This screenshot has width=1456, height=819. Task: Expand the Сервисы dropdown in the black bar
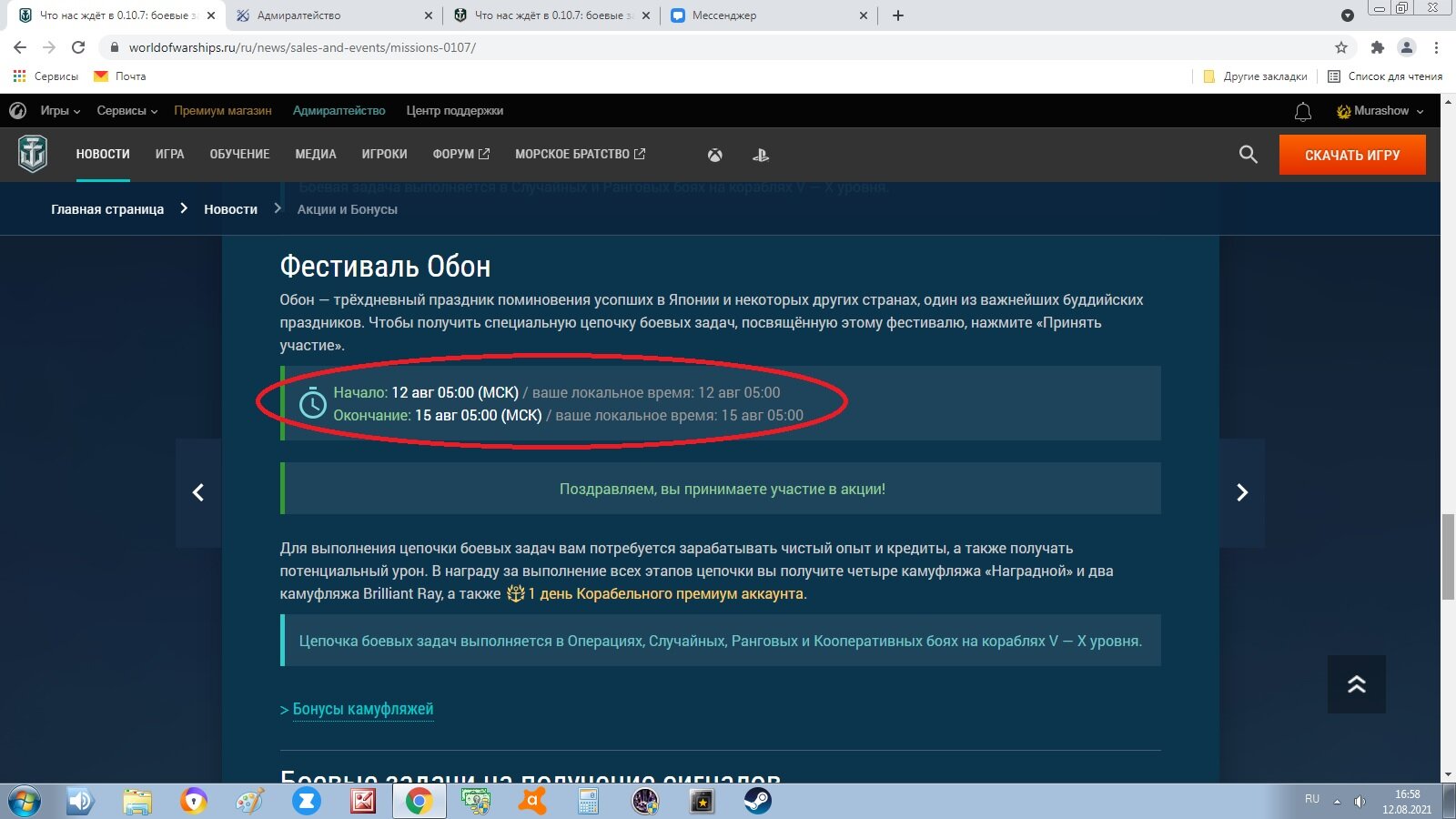pos(127,111)
